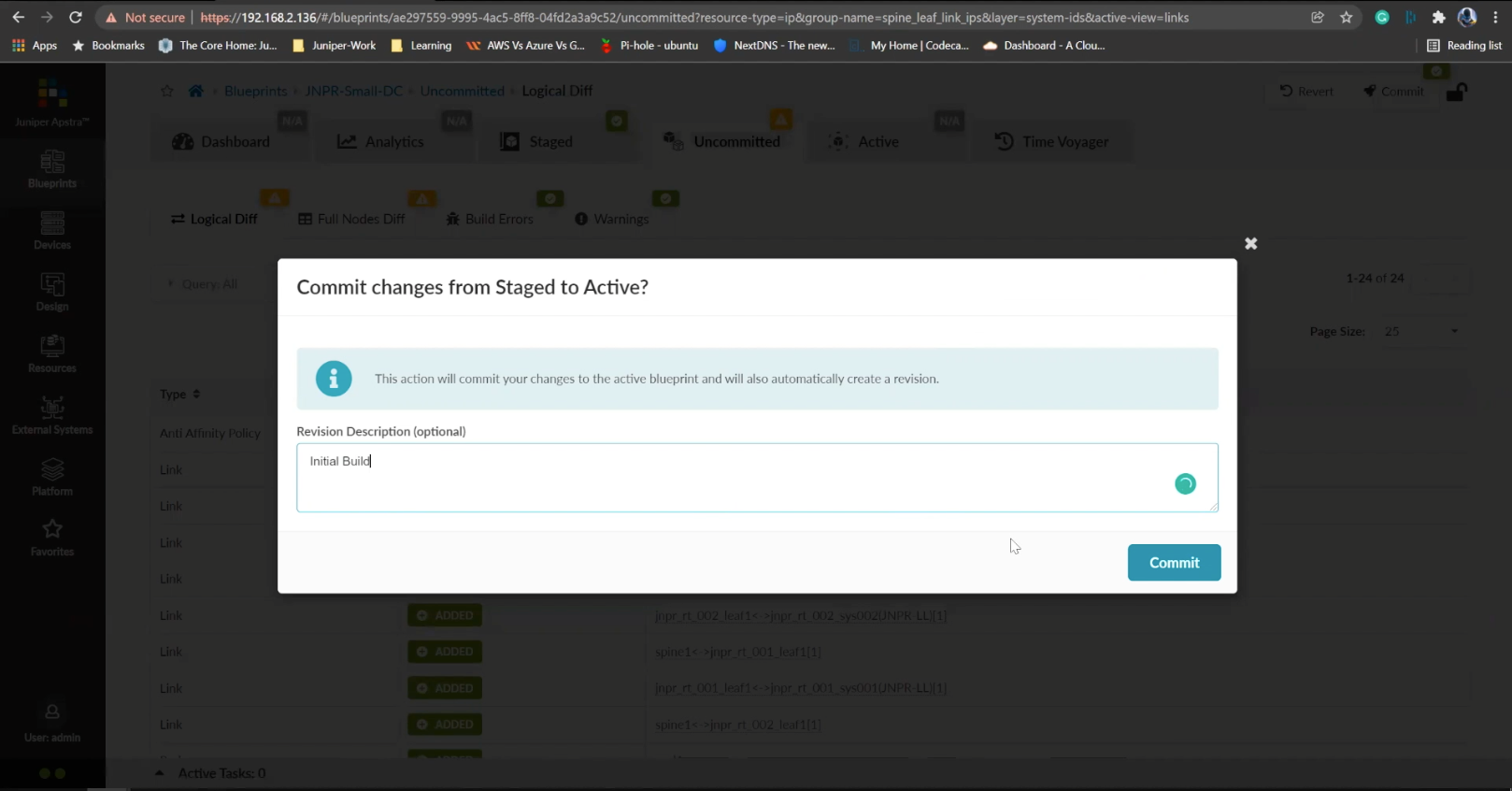Open the NextDNS bookmark
Viewport: 1512px width, 791px height.
[x=774, y=45]
